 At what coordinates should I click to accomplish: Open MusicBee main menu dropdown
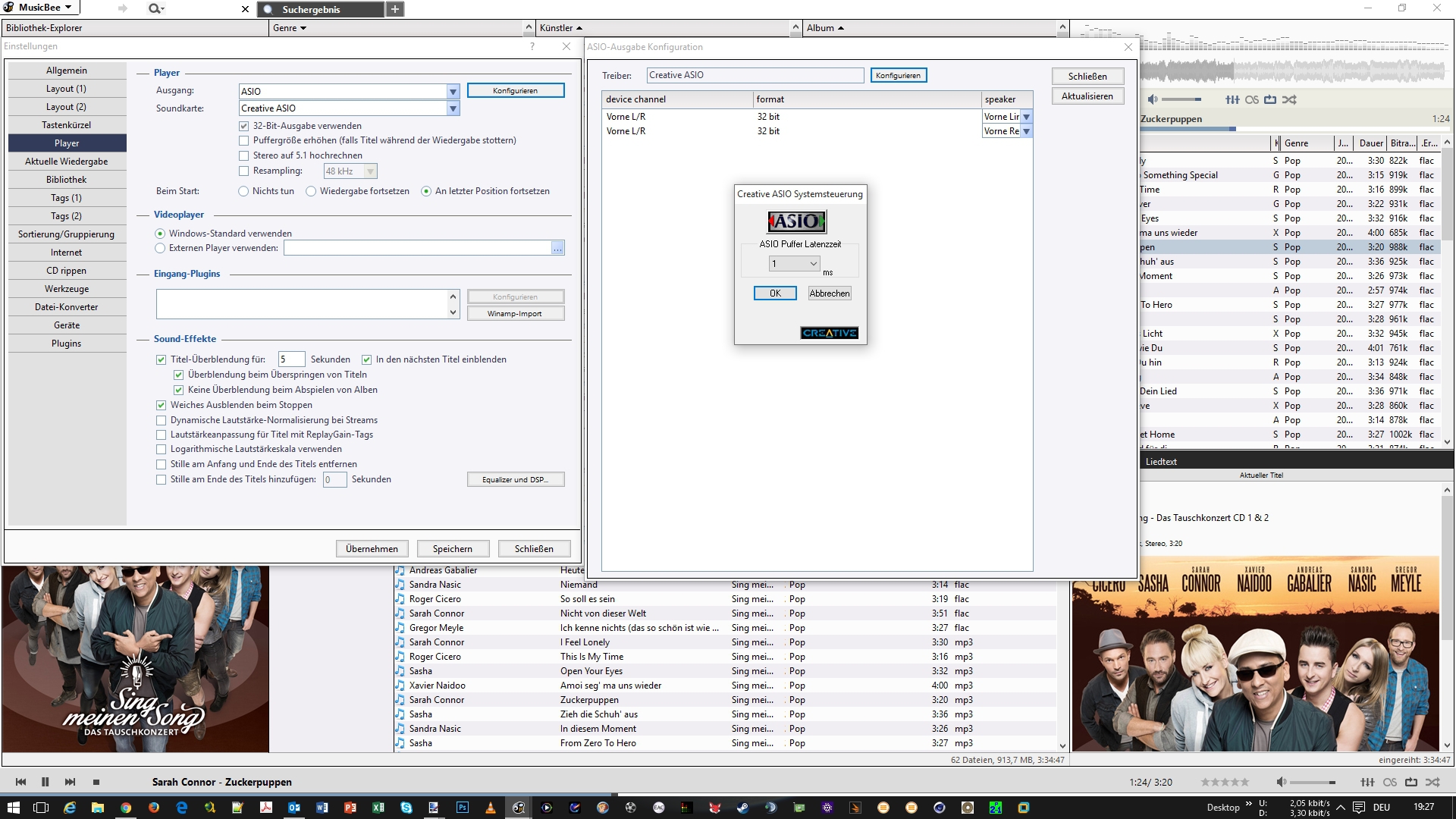point(41,8)
